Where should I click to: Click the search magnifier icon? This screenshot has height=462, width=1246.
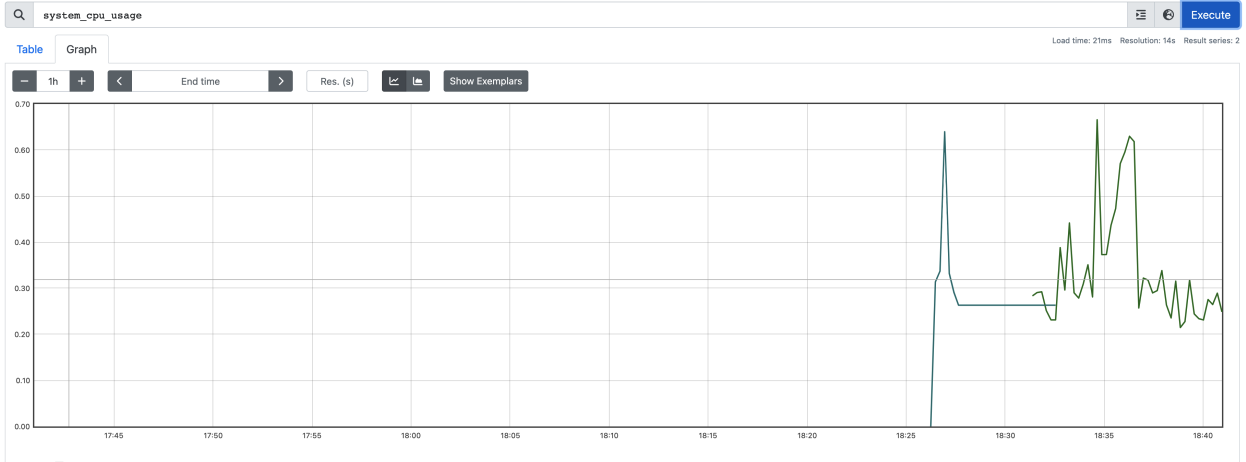17,15
